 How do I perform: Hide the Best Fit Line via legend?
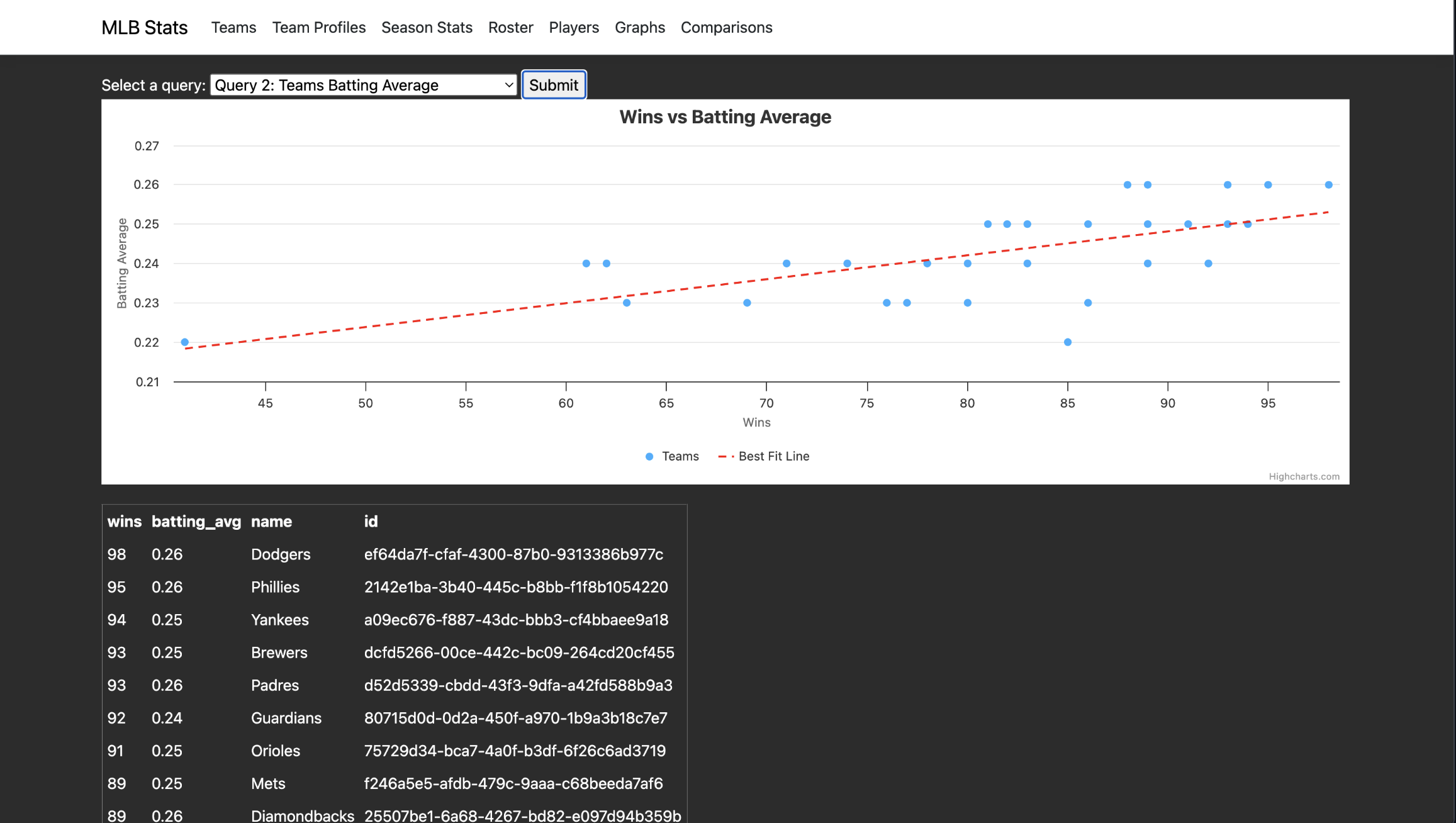(773, 456)
